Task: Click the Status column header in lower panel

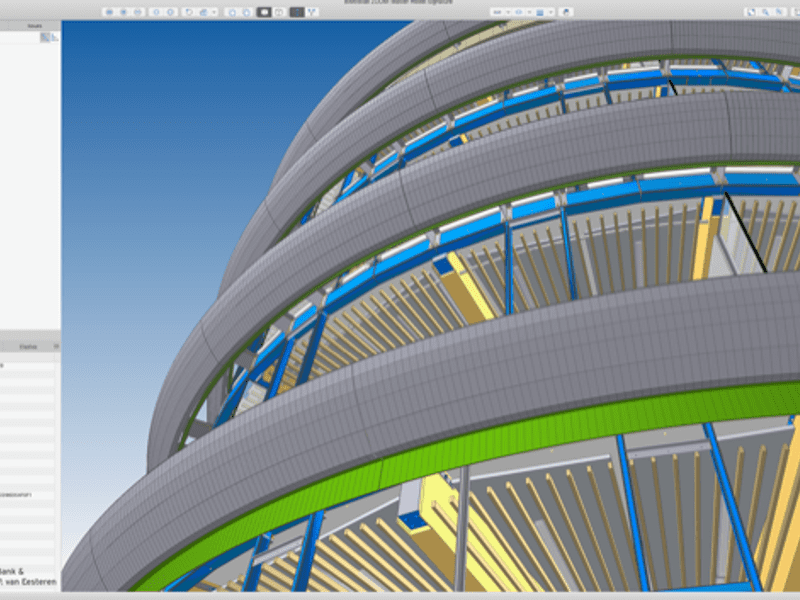Action: click(28, 346)
